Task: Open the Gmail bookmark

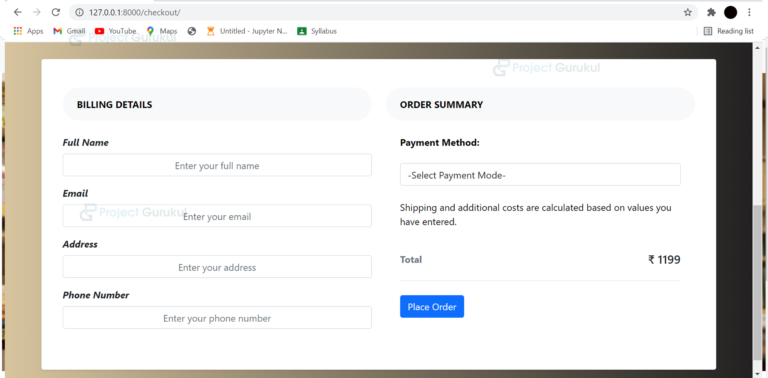Action: pos(69,31)
